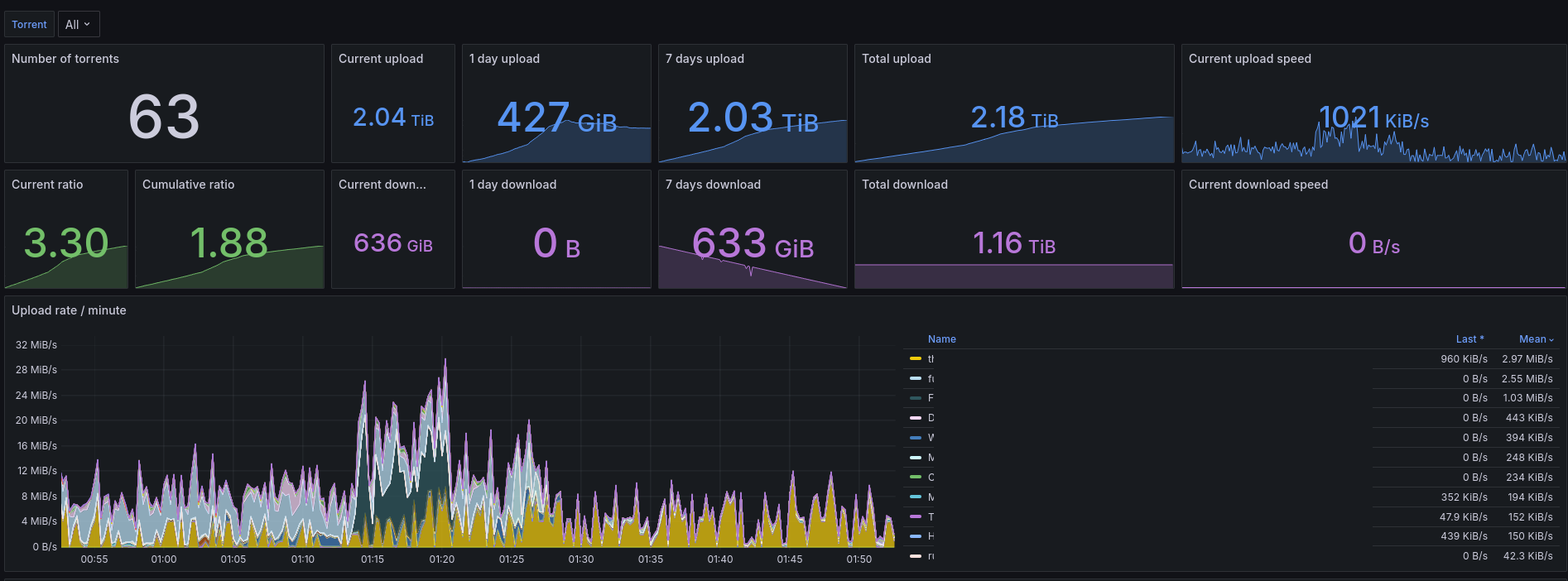Click the 7 days download panel title

[713, 185]
